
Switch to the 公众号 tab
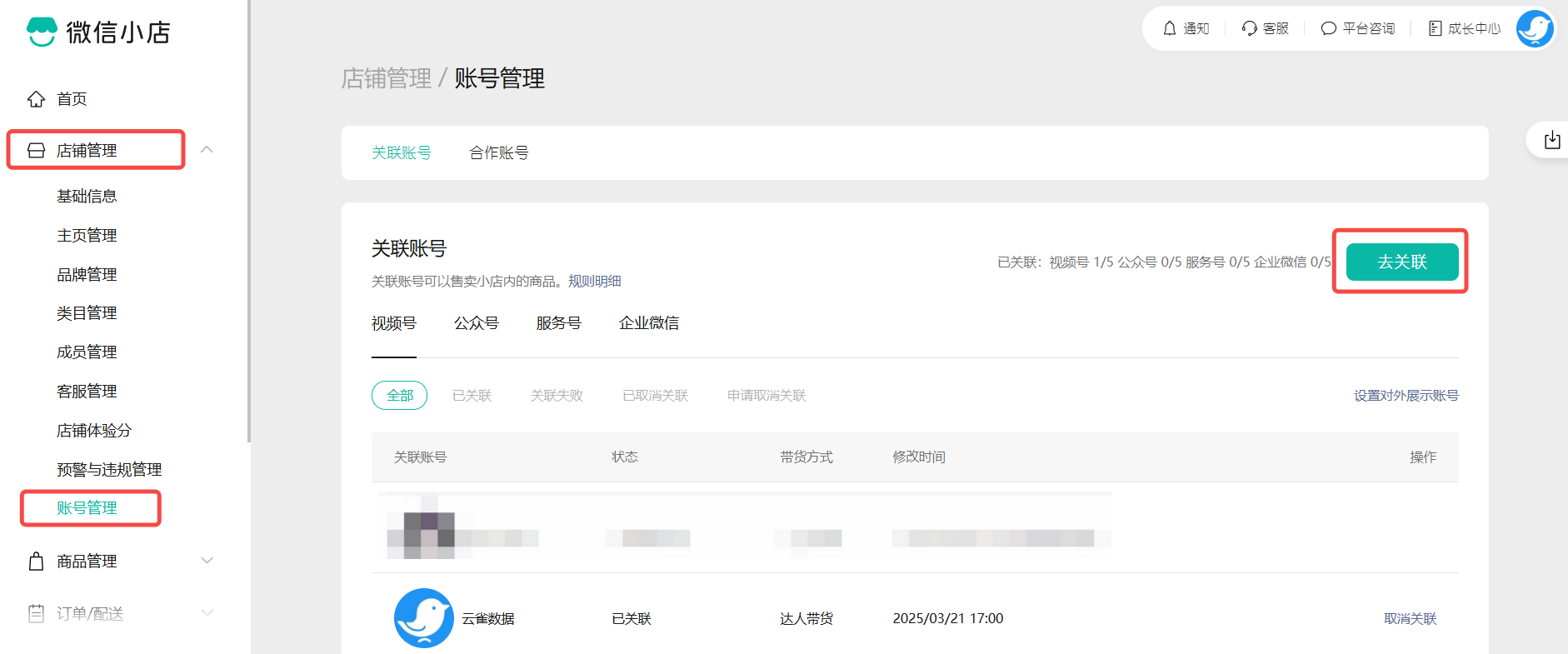(x=476, y=323)
